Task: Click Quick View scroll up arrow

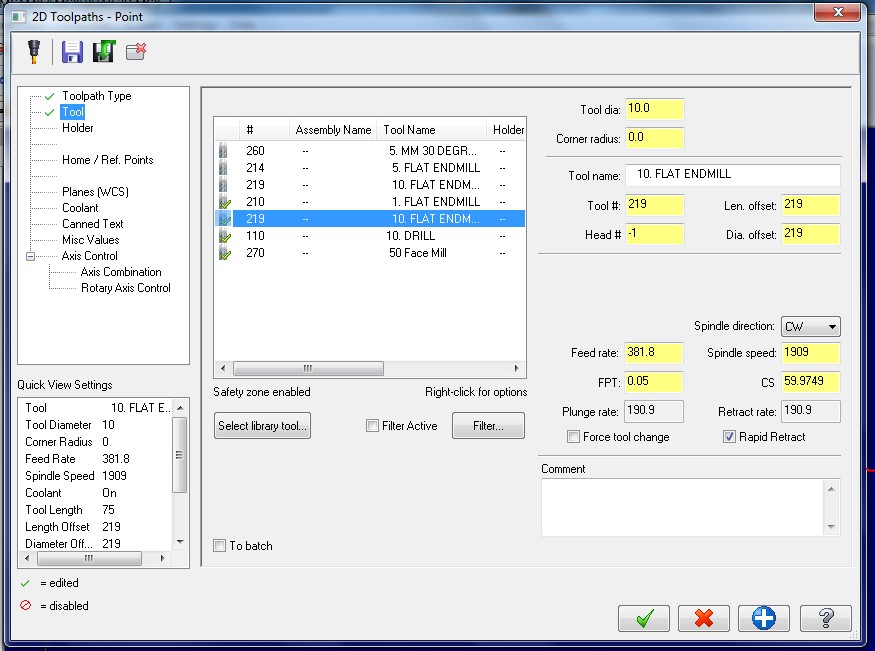Action: coord(180,408)
